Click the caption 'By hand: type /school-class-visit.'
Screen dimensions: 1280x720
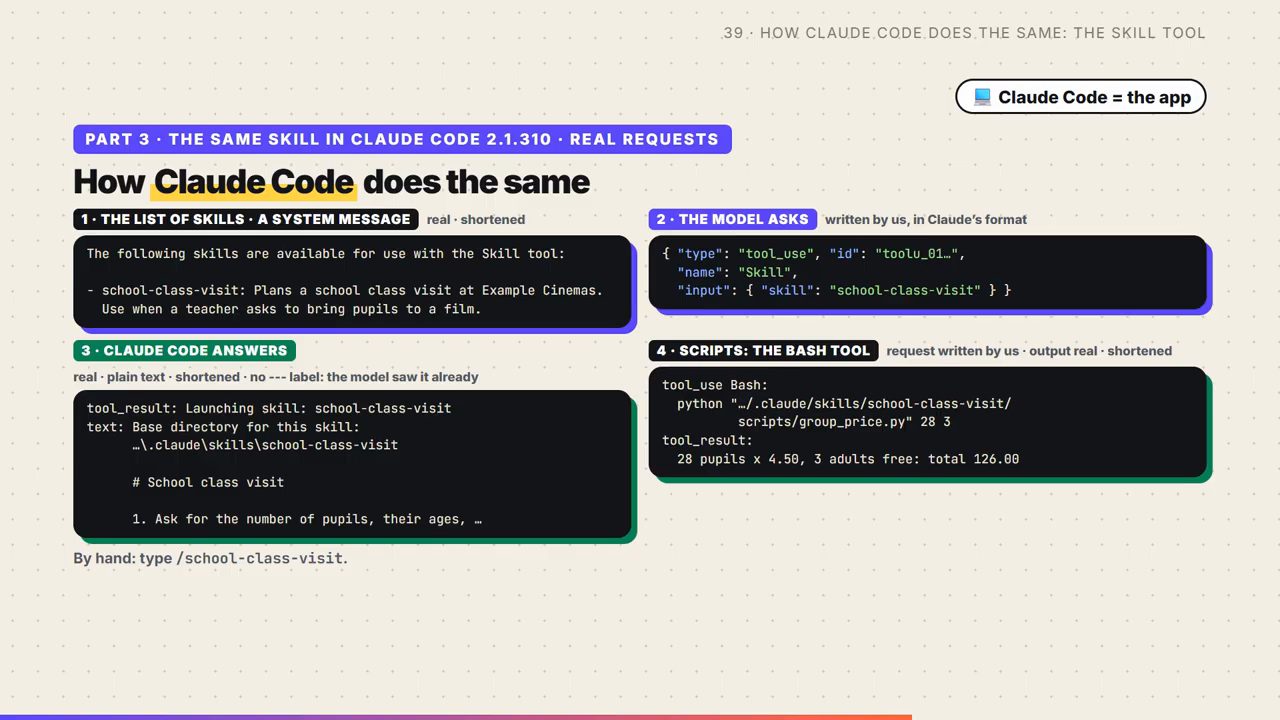point(210,558)
